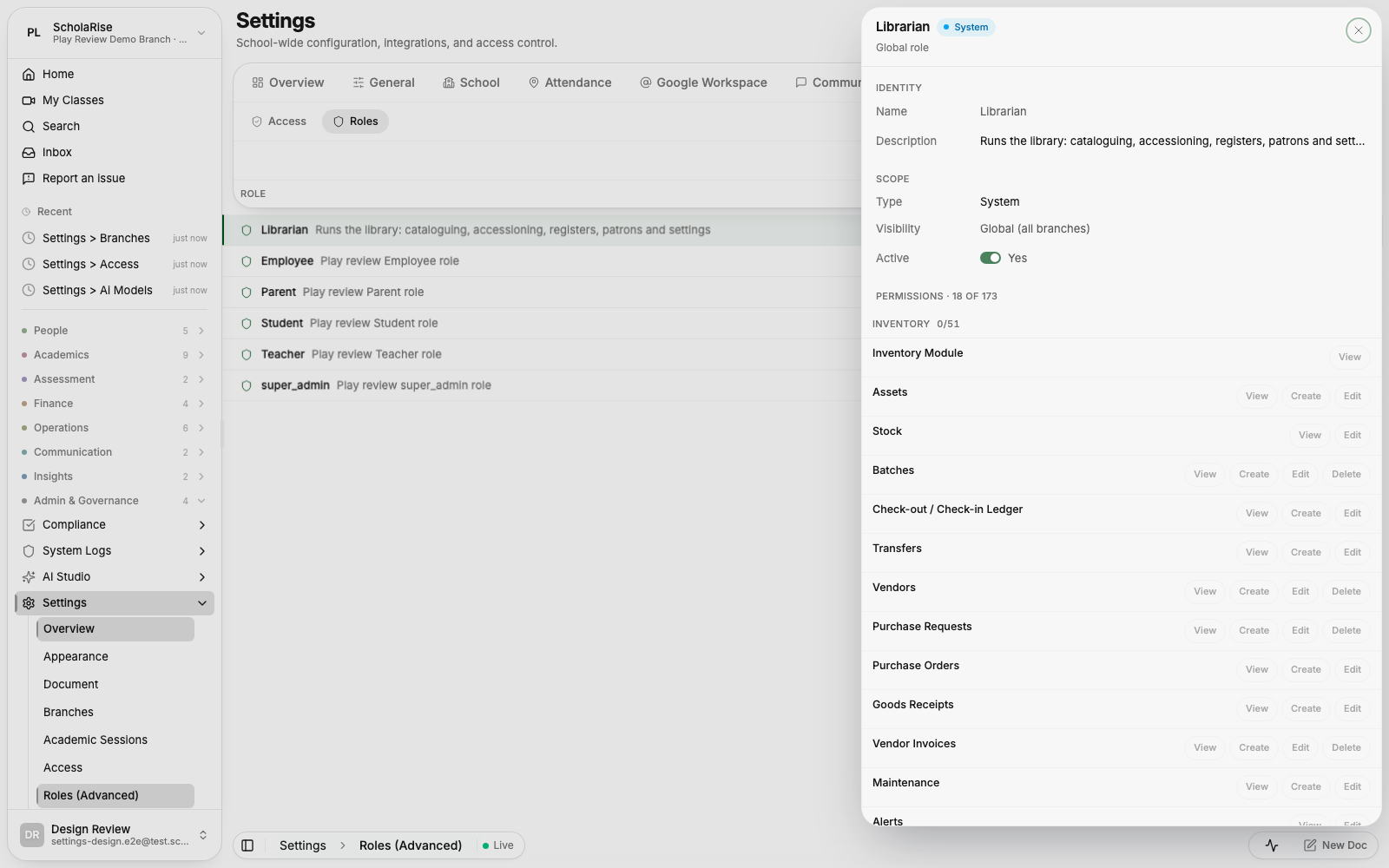1389x868 pixels.
Task: Click the My Classes video icon
Action: coord(29,101)
